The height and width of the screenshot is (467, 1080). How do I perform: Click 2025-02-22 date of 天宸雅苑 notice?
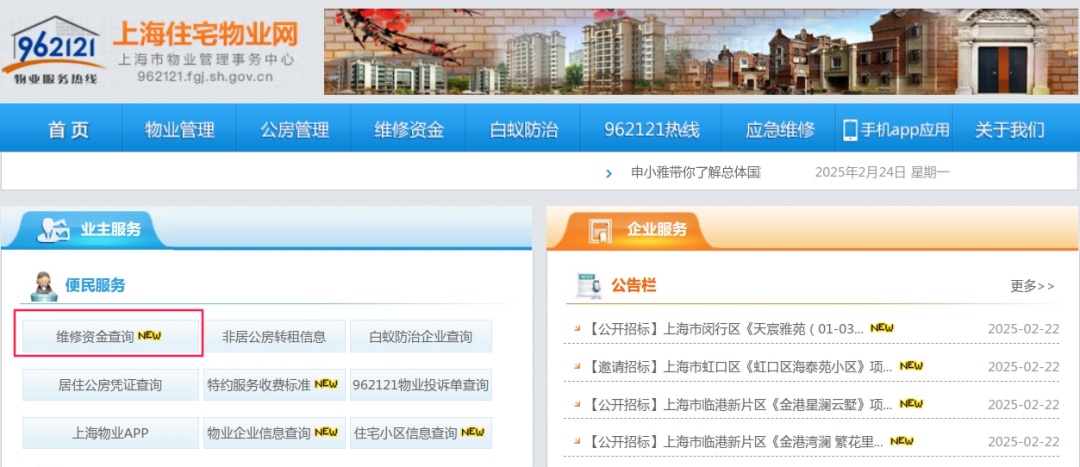pos(1023,329)
